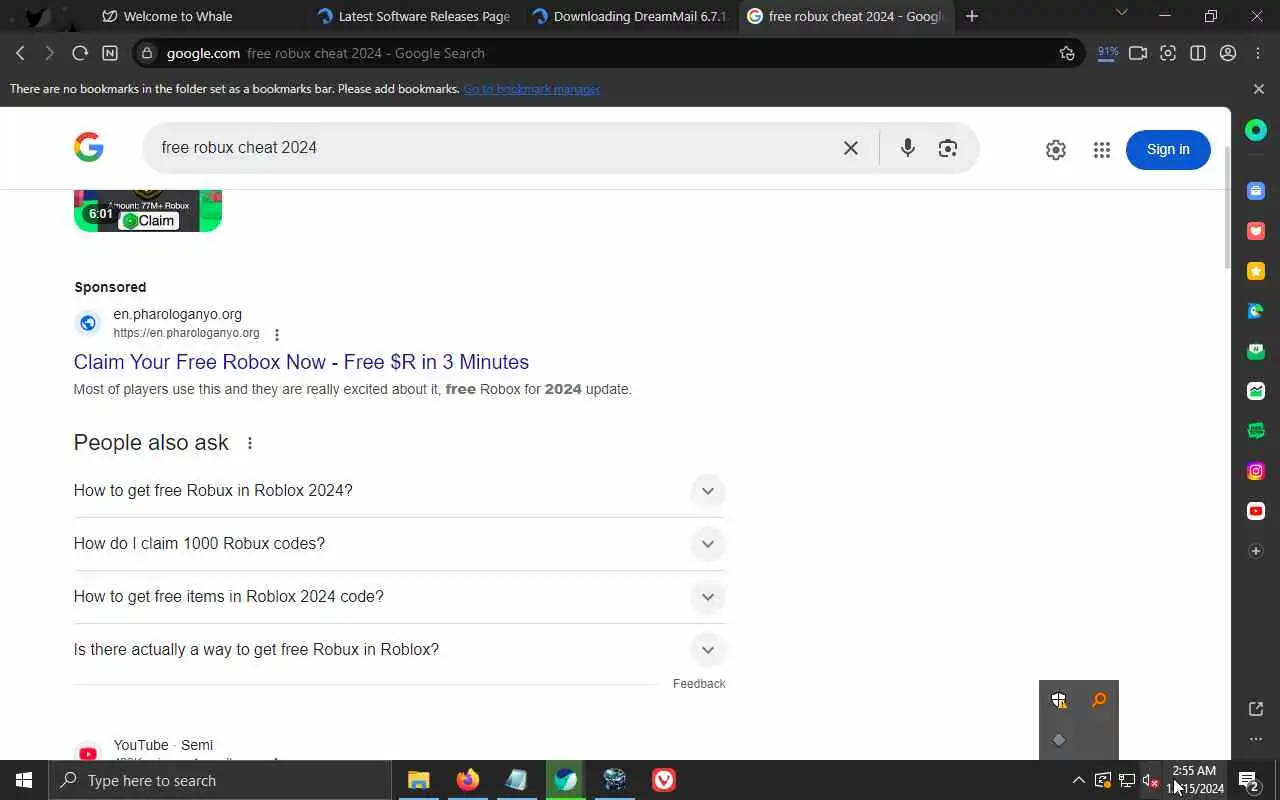Show hidden system tray icons chevron
The image size is (1280, 800).
pyautogui.click(x=1078, y=780)
